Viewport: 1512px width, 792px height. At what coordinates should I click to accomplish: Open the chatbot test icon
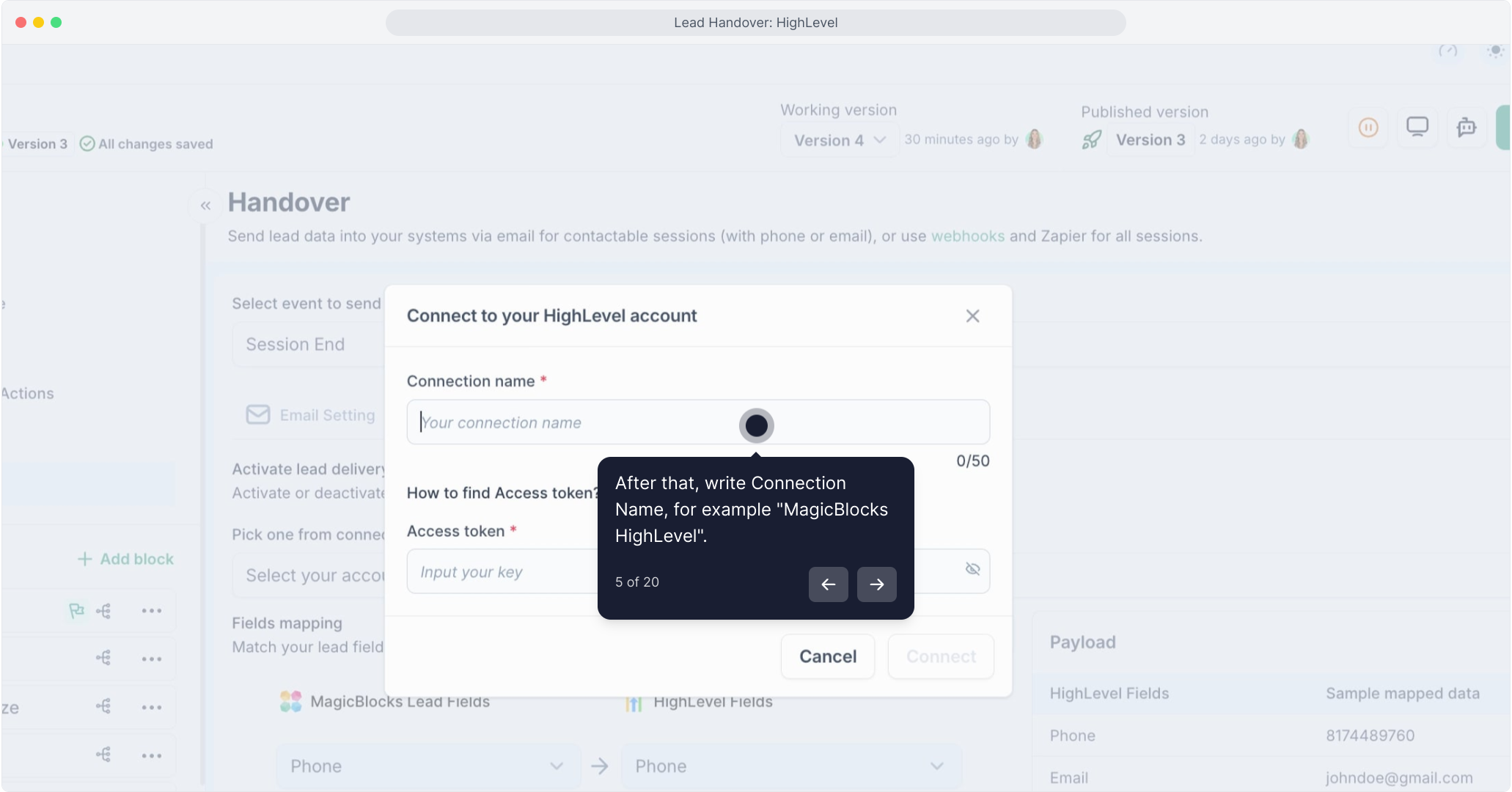coord(1466,128)
